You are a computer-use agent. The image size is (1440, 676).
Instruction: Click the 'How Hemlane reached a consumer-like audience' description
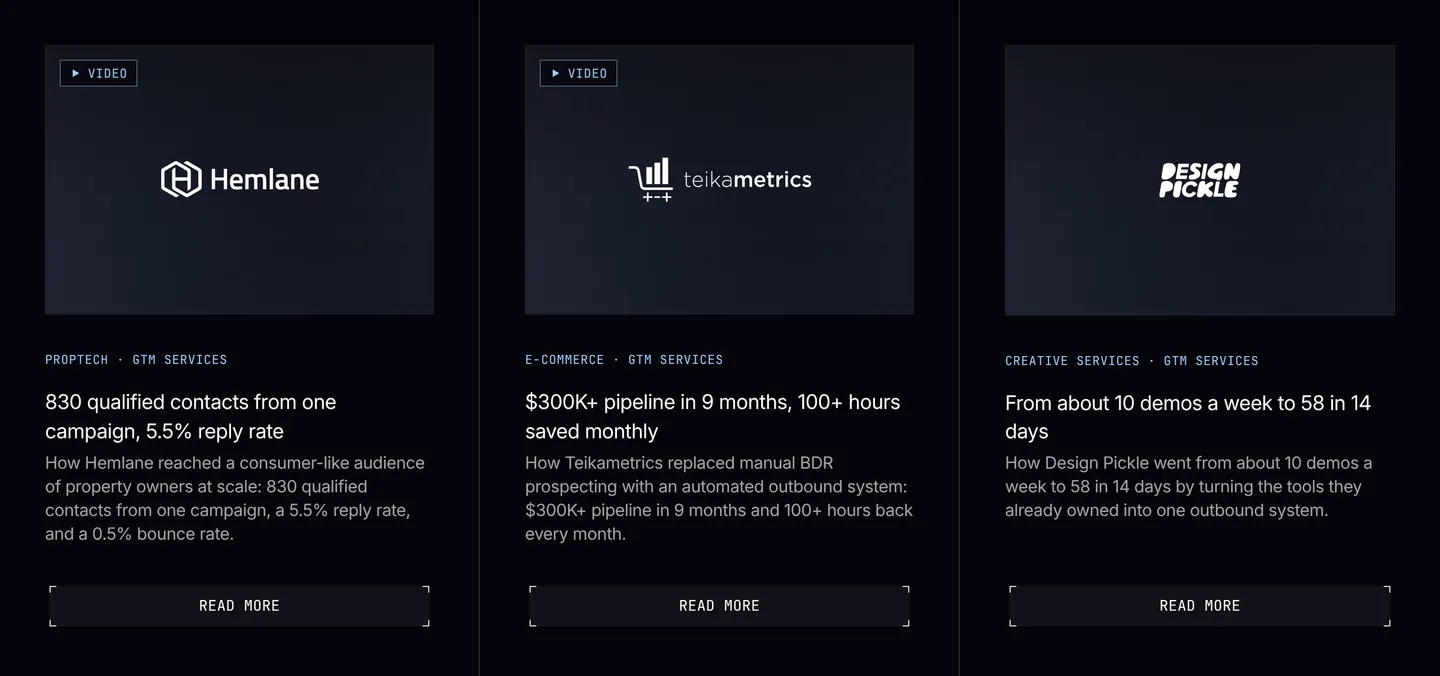coord(235,498)
